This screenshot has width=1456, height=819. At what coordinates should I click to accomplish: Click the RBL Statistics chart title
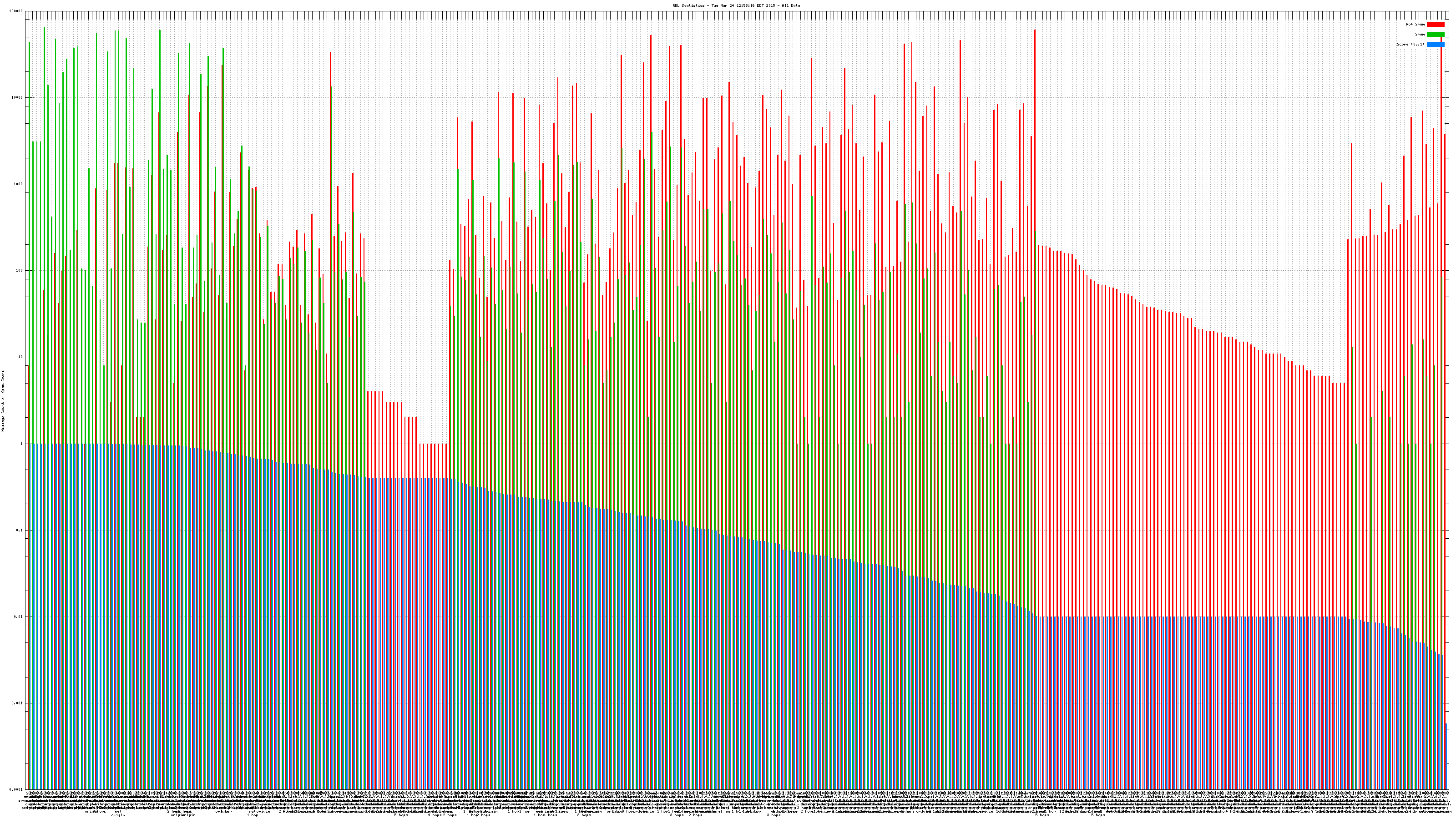point(736,5)
